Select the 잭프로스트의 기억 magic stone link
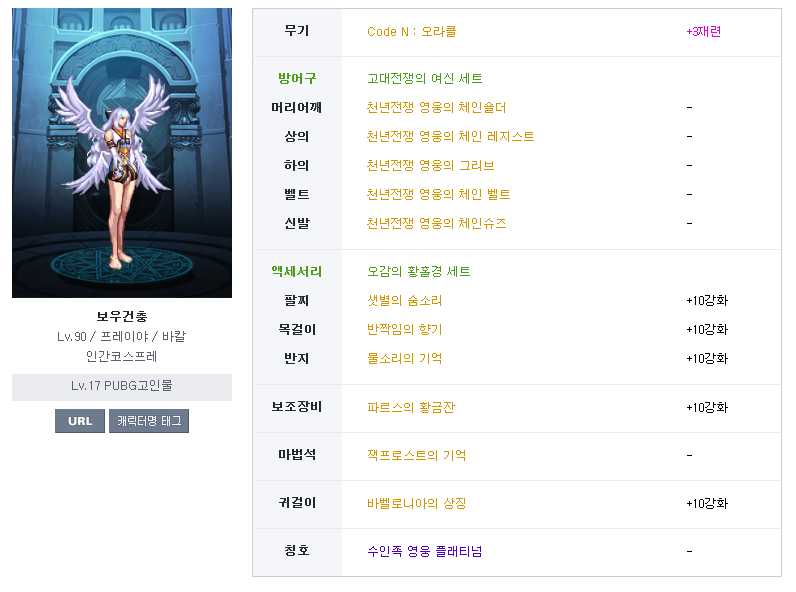Image resolution: width=796 pixels, height=592 pixels. [x=416, y=456]
